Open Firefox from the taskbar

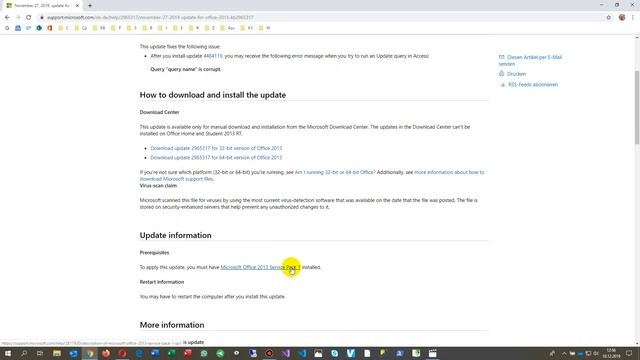[x=106, y=353]
